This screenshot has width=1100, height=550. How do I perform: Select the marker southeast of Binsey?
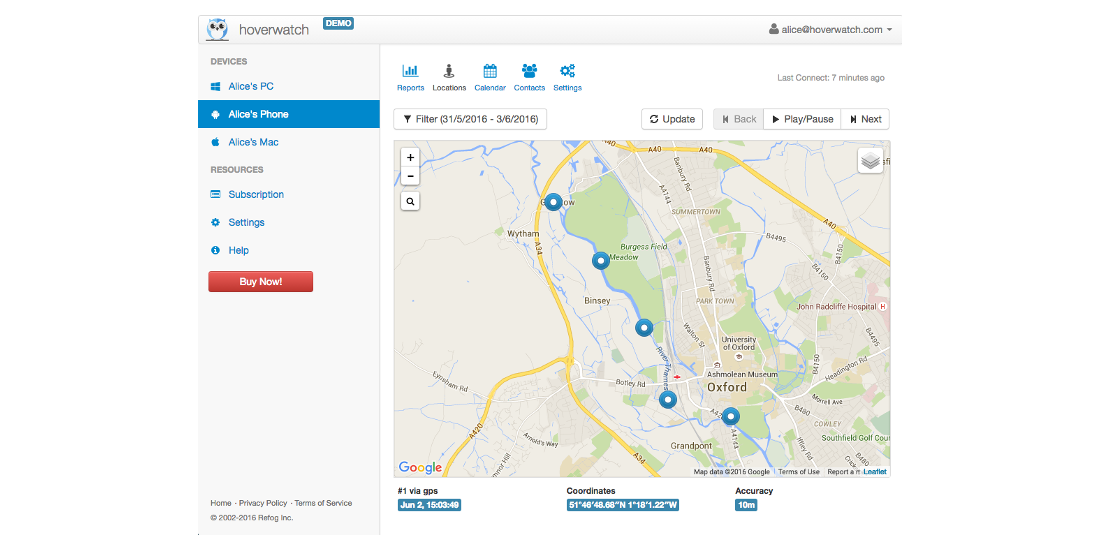pyautogui.click(x=644, y=327)
